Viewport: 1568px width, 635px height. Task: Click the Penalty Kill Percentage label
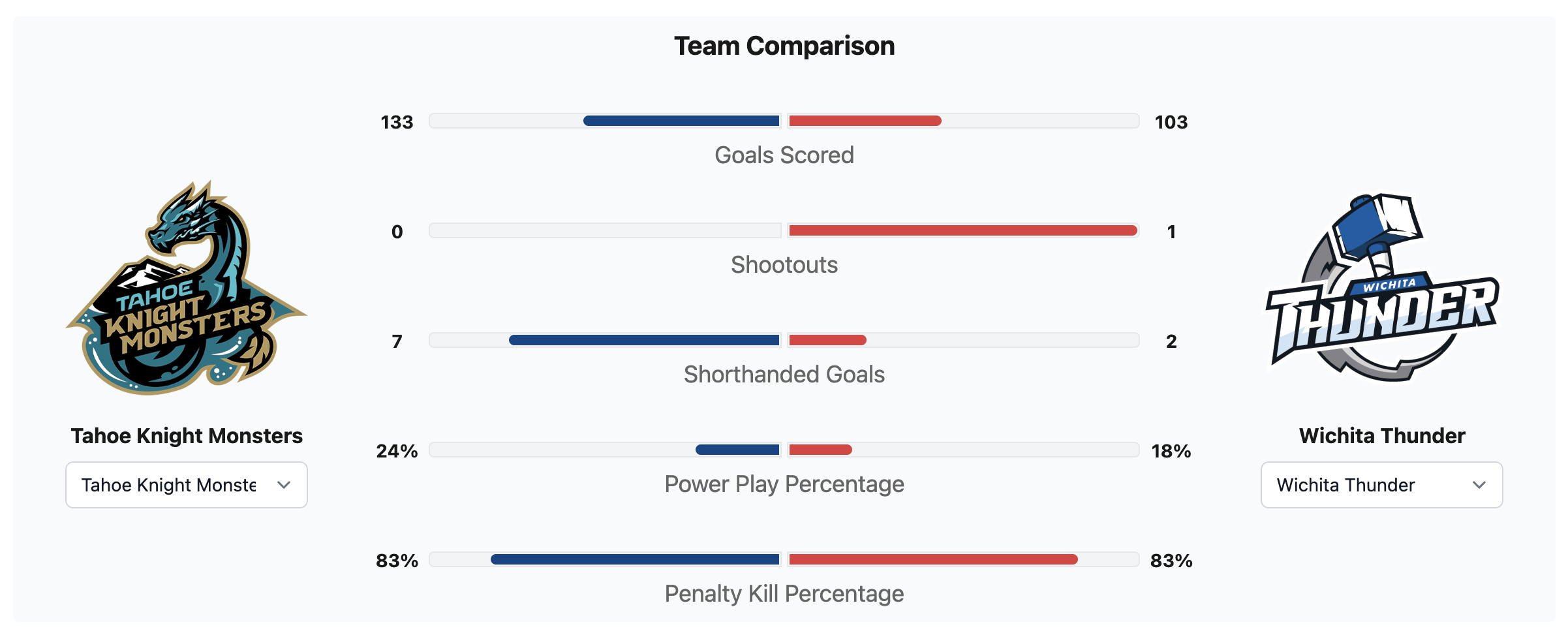tap(784, 594)
